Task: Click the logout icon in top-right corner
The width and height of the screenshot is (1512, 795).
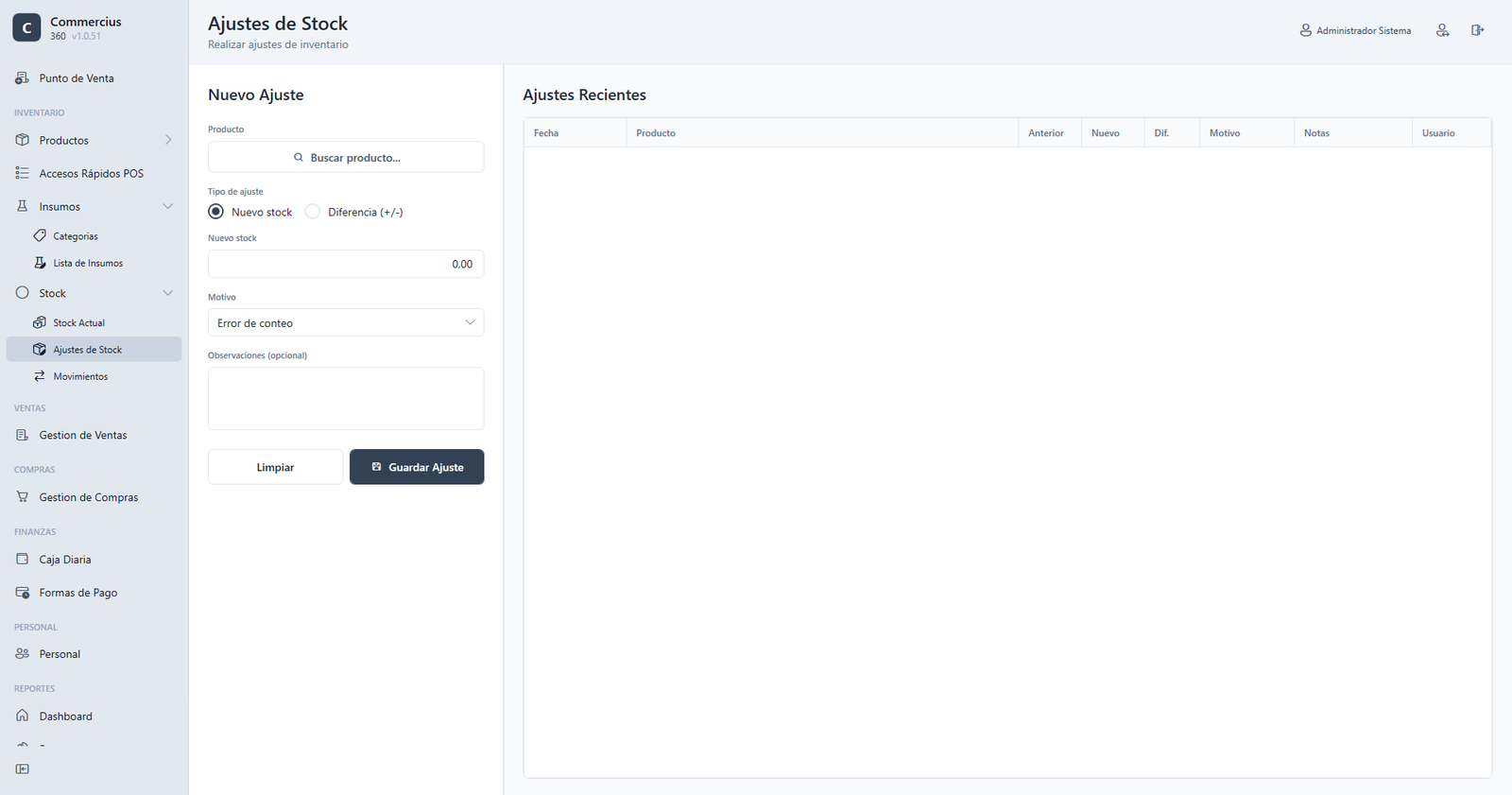Action: (1477, 30)
